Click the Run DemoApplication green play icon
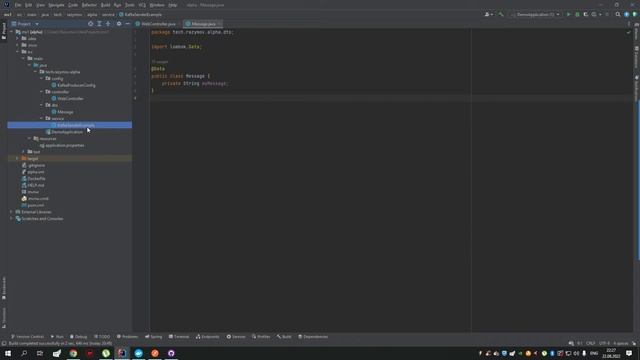The height and width of the screenshot is (360, 640). 568,14
